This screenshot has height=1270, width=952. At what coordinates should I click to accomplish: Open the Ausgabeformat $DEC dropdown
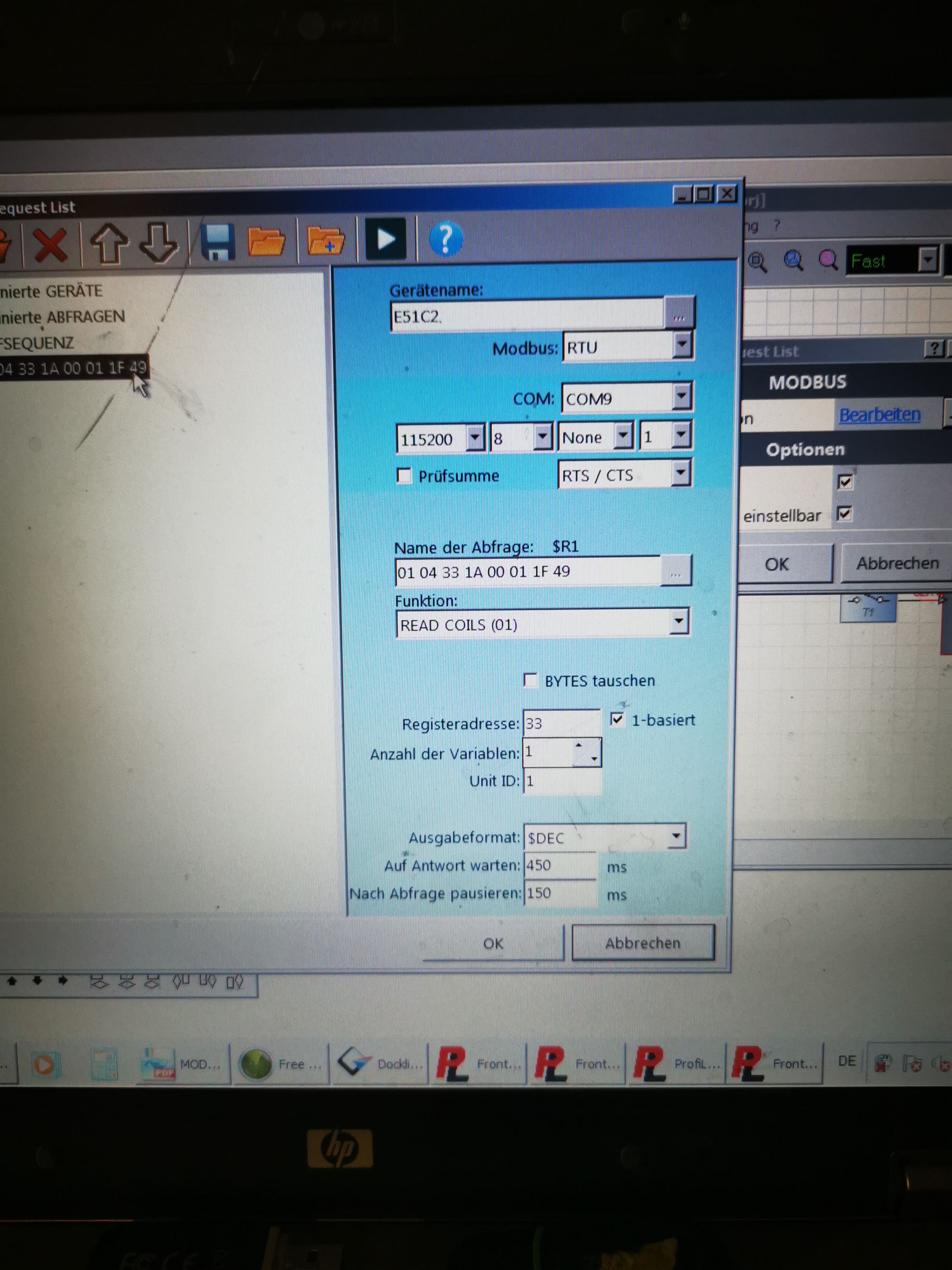[676, 837]
